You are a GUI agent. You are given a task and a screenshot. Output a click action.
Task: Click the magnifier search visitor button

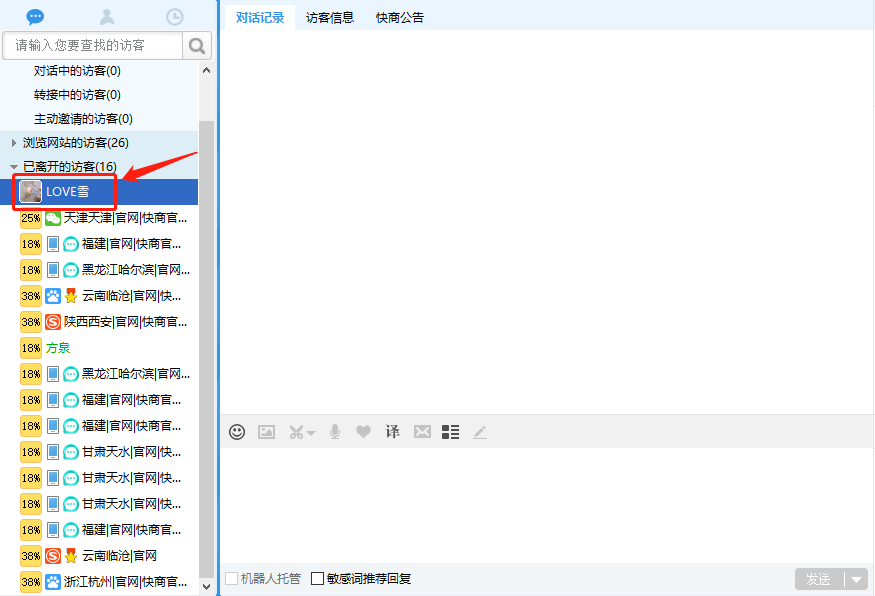[197, 45]
